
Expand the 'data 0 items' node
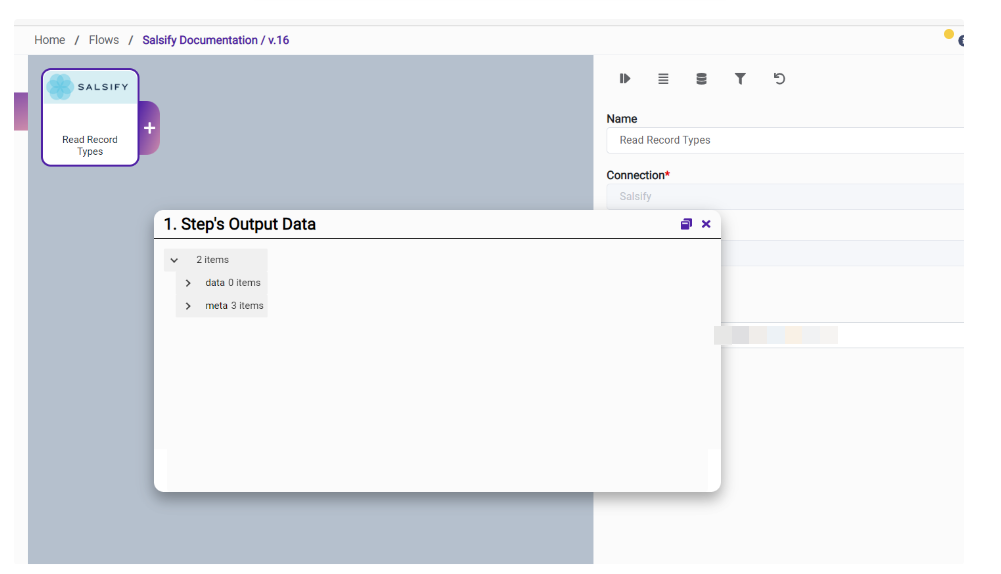click(188, 283)
